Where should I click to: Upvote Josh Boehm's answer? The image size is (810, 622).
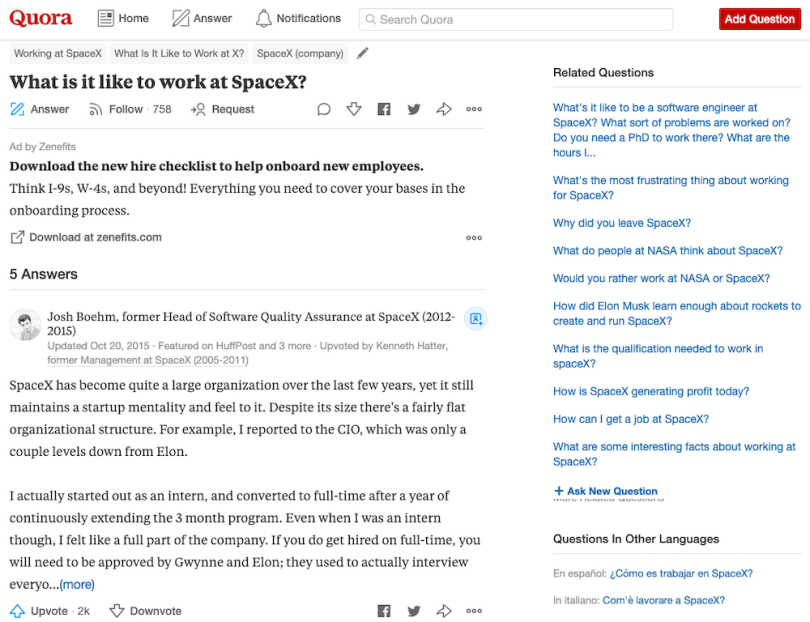pos(50,611)
